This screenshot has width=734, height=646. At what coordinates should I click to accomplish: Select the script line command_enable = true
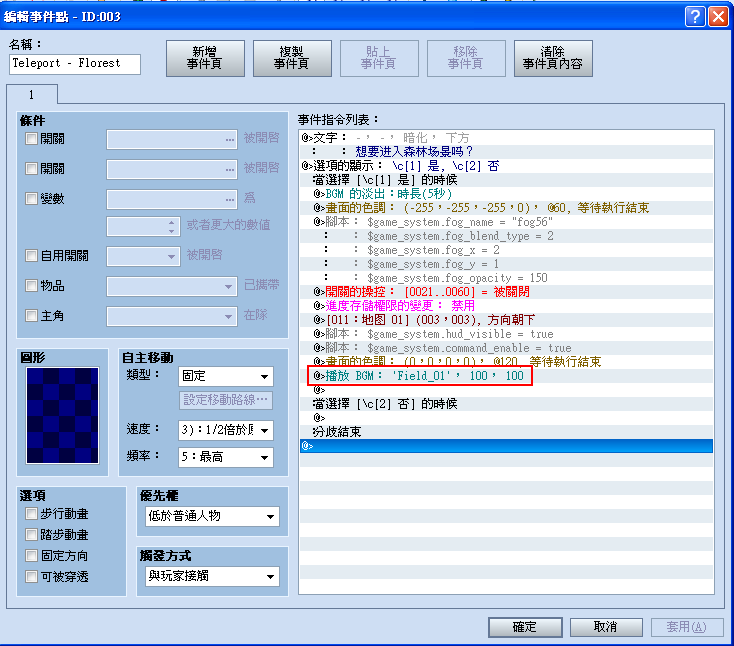coord(506,348)
